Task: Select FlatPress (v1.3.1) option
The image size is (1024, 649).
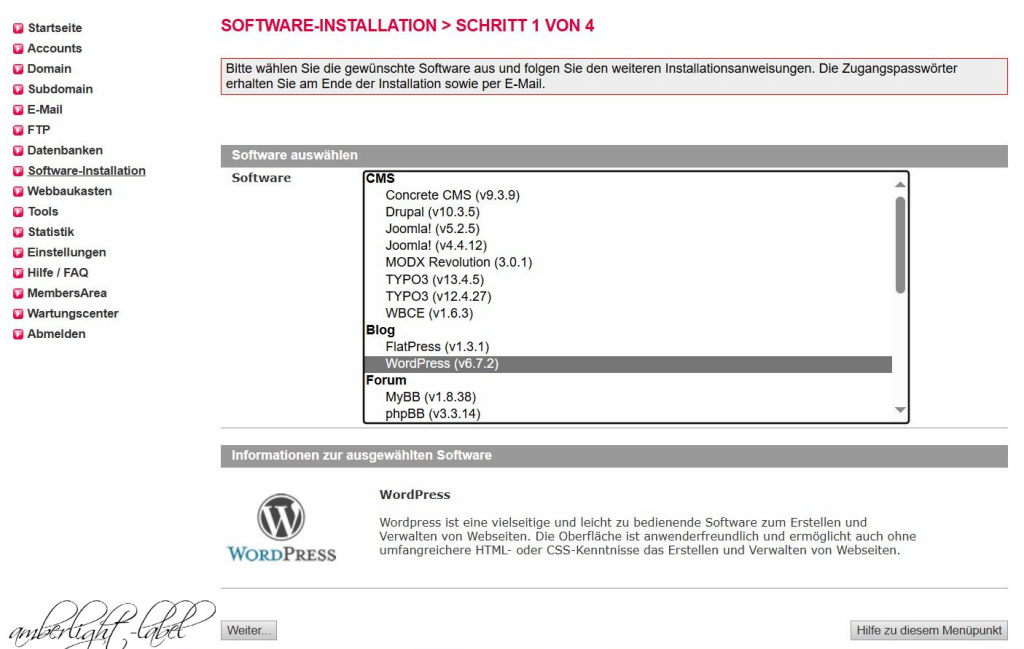Action: click(x=628, y=347)
